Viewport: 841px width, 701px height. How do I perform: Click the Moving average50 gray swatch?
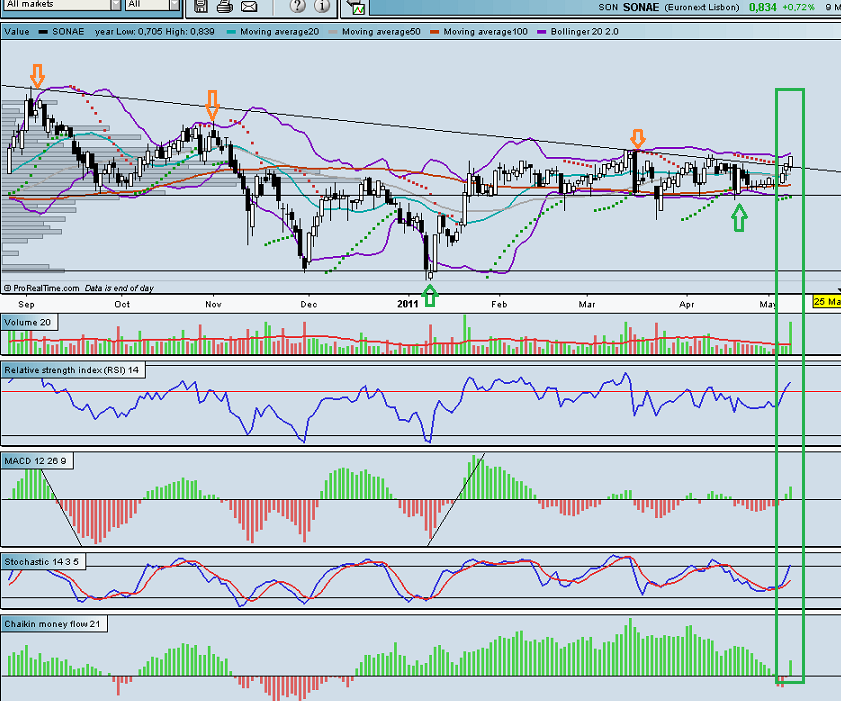pyautogui.click(x=333, y=32)
